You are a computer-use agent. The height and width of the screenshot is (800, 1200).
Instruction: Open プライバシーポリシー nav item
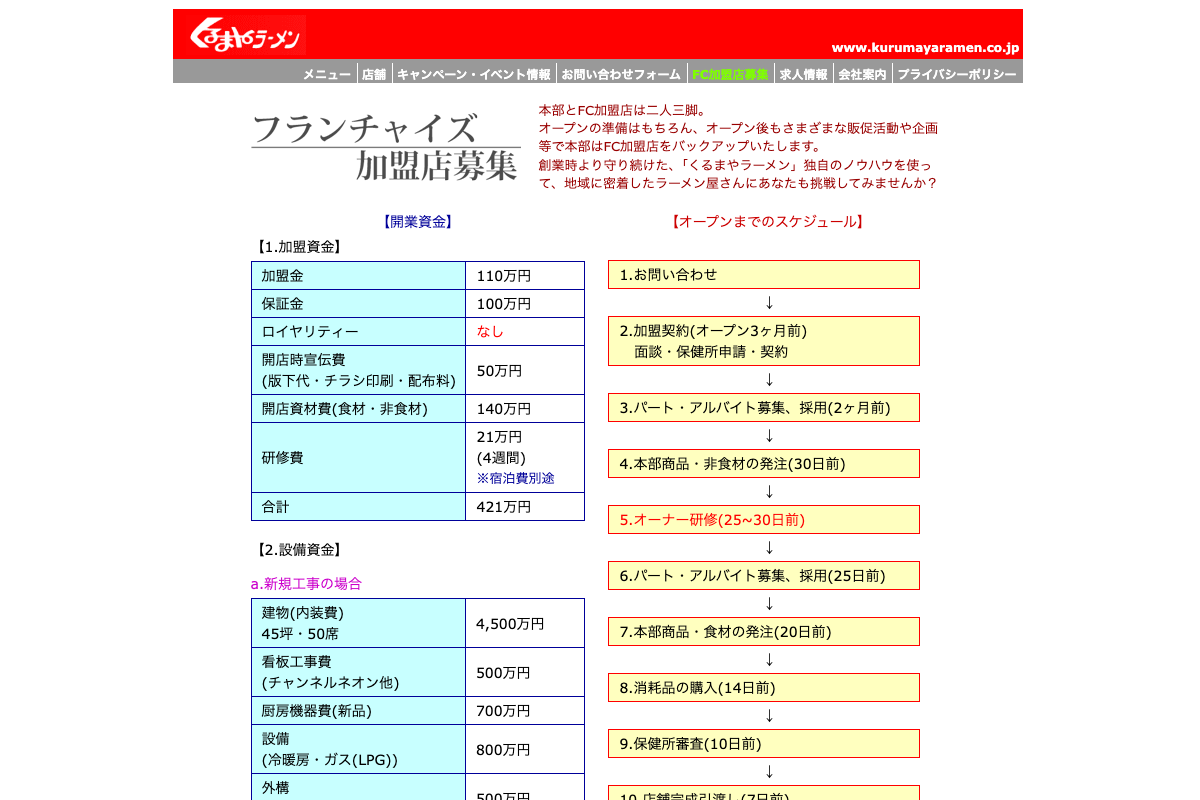point(957,74)
